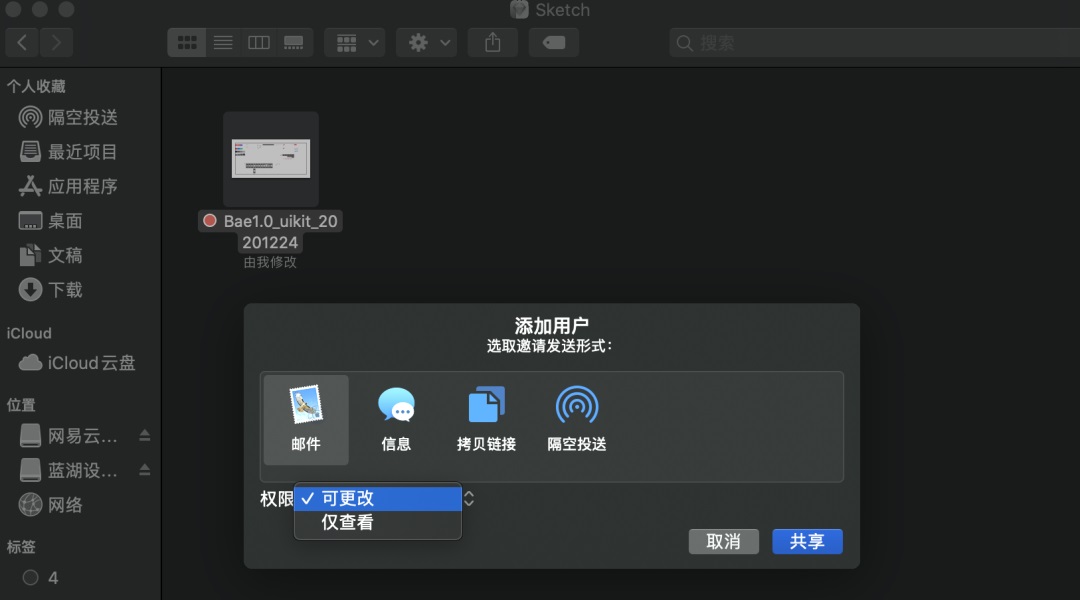Choose the 邮件 Mail share option
The image size is (1080, 600).
(x=306, y=420)
